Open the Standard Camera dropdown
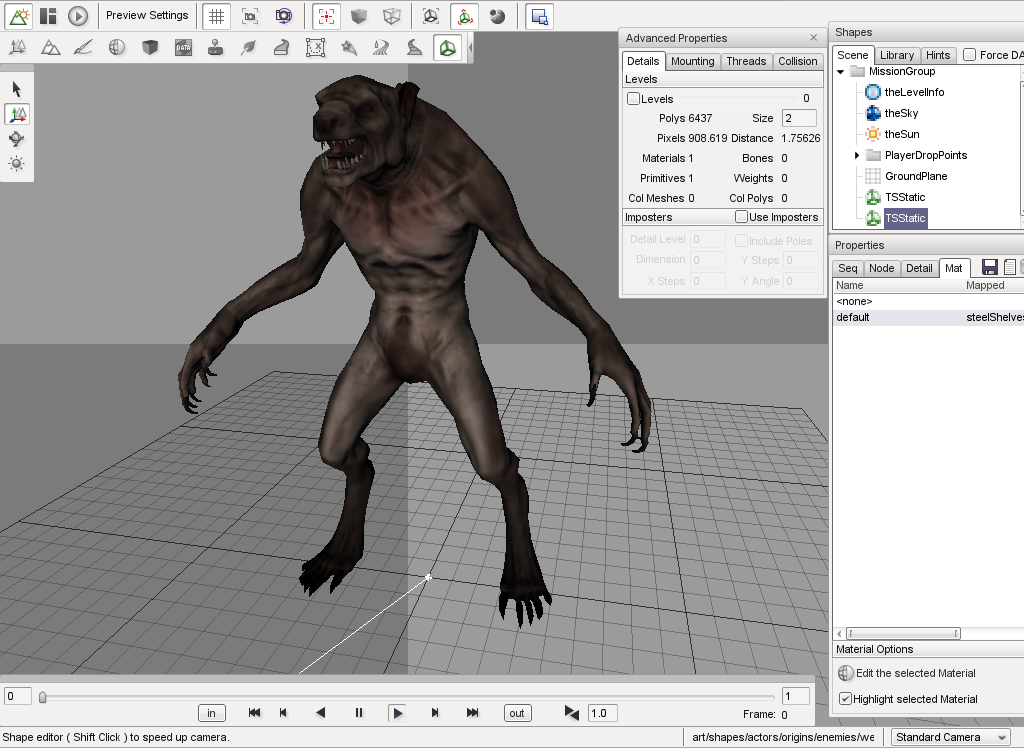The height and width of the screenshot is (748, 1024). pyautogui.click(x=950, y=737)
